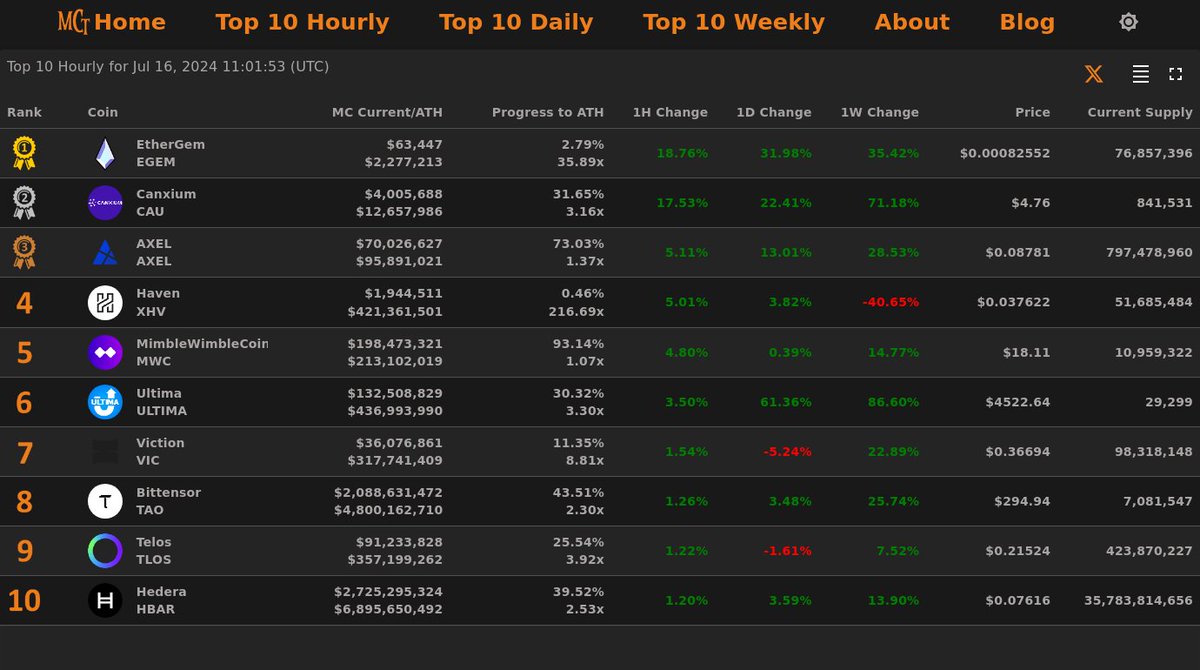
Task: Click the Bittensor coin logo
Action: pyautogui.click(x=105, y=501)
